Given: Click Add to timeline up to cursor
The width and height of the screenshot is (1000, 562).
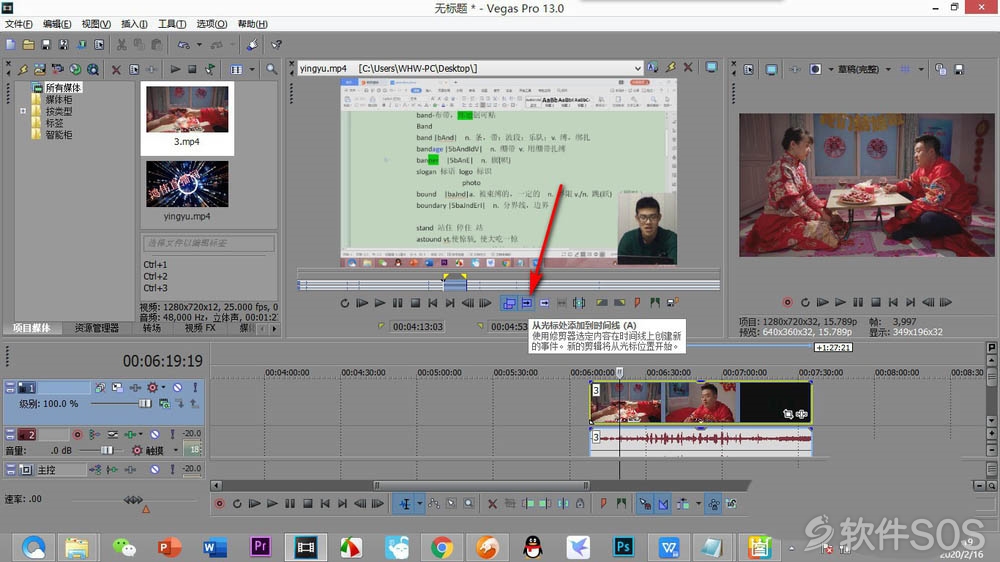Looking at the screenshot, I should point(544,303).
